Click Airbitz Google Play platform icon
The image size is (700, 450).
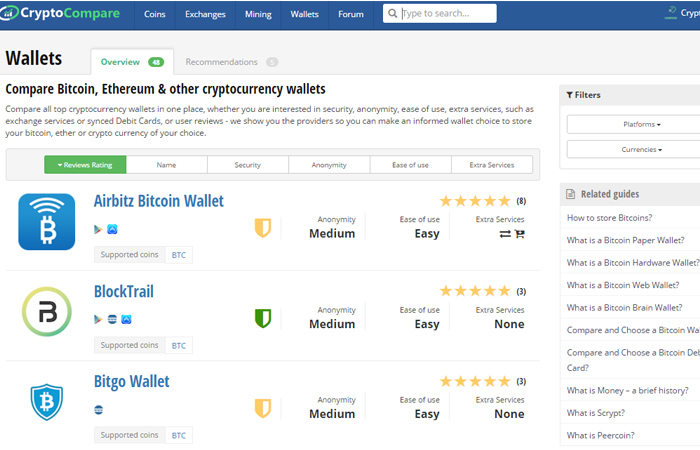point(98,229)
